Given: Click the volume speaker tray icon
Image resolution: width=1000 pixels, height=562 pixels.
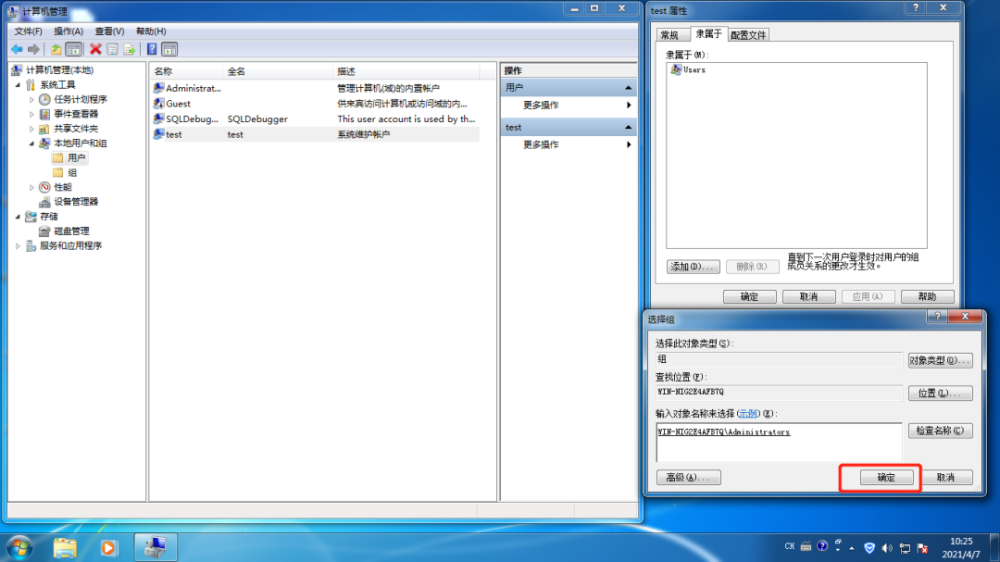Looking at the screenshot, I should 887,548.
